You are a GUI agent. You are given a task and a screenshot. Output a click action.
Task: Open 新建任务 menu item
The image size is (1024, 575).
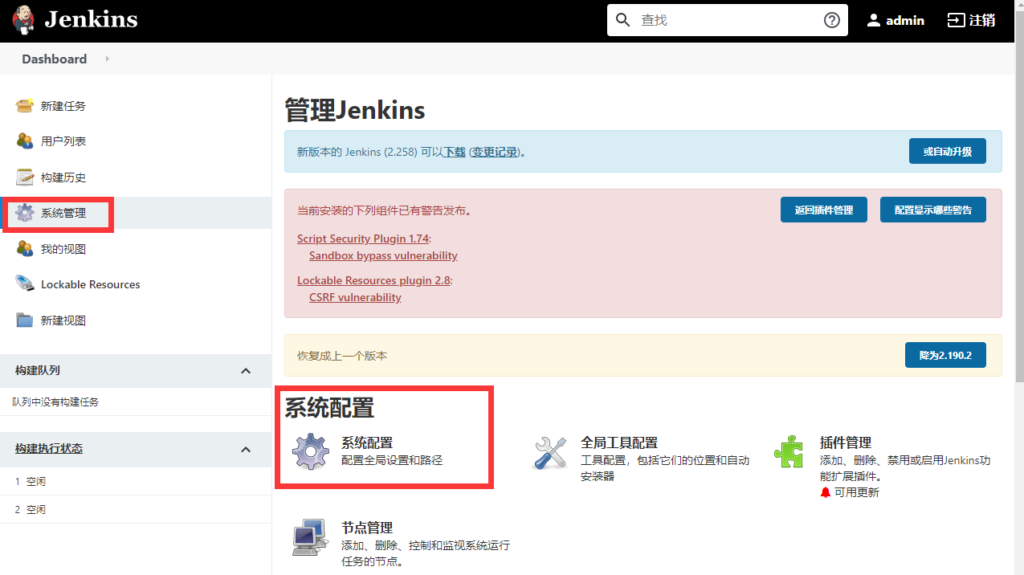pyautogui.click(x=63, y=106)
